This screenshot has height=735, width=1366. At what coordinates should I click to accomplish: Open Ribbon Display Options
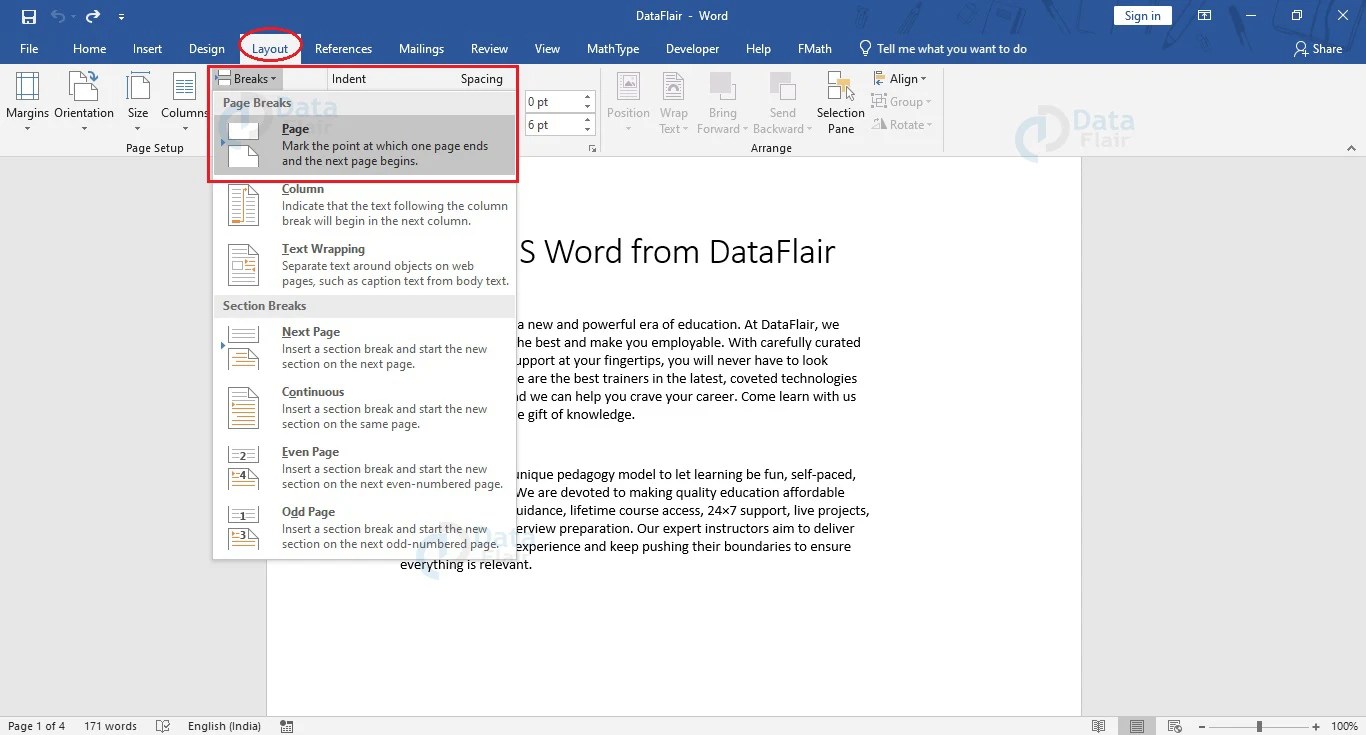[1205, 16]
